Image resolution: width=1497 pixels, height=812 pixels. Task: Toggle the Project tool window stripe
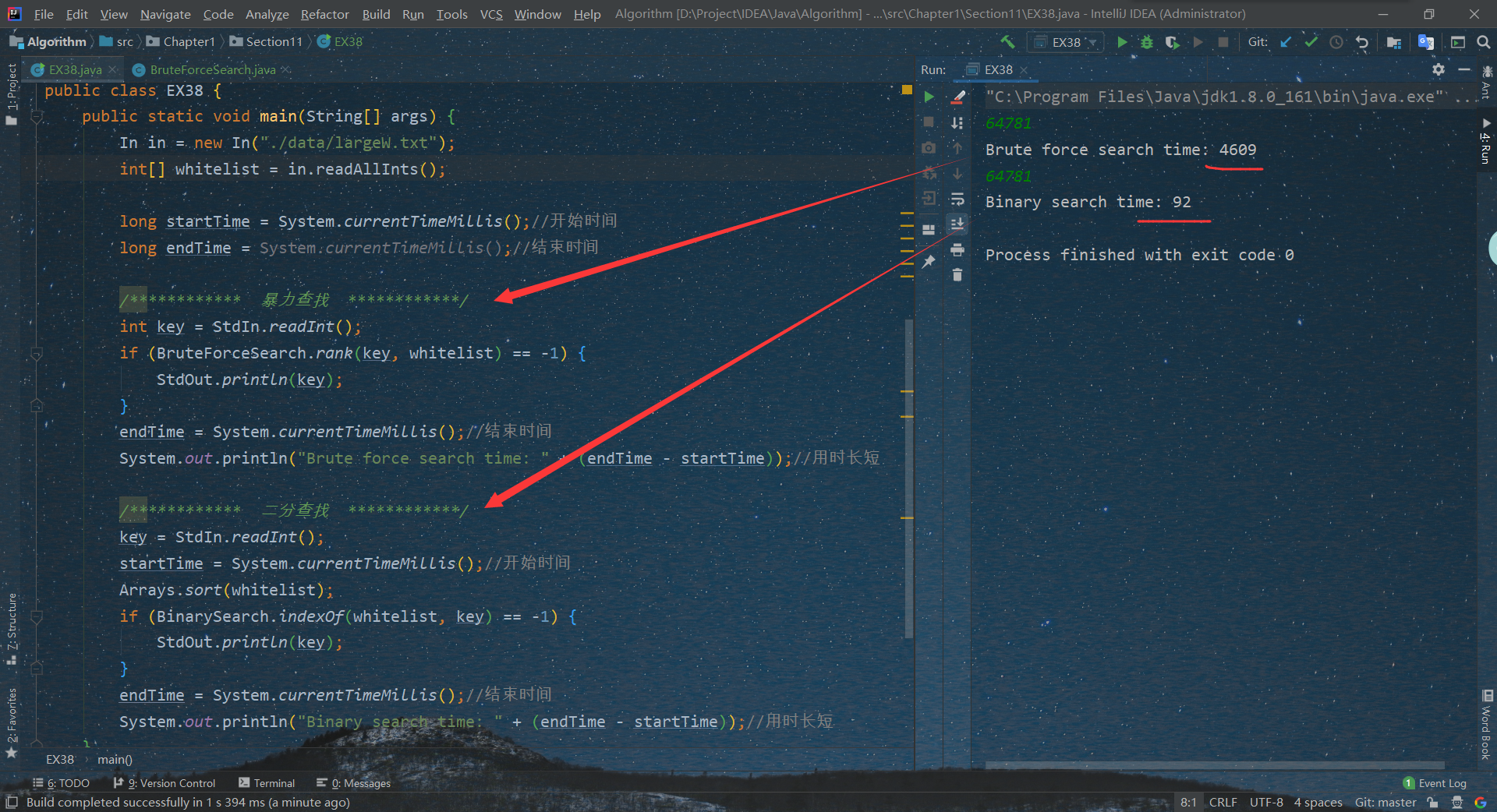tap(12, 94)
